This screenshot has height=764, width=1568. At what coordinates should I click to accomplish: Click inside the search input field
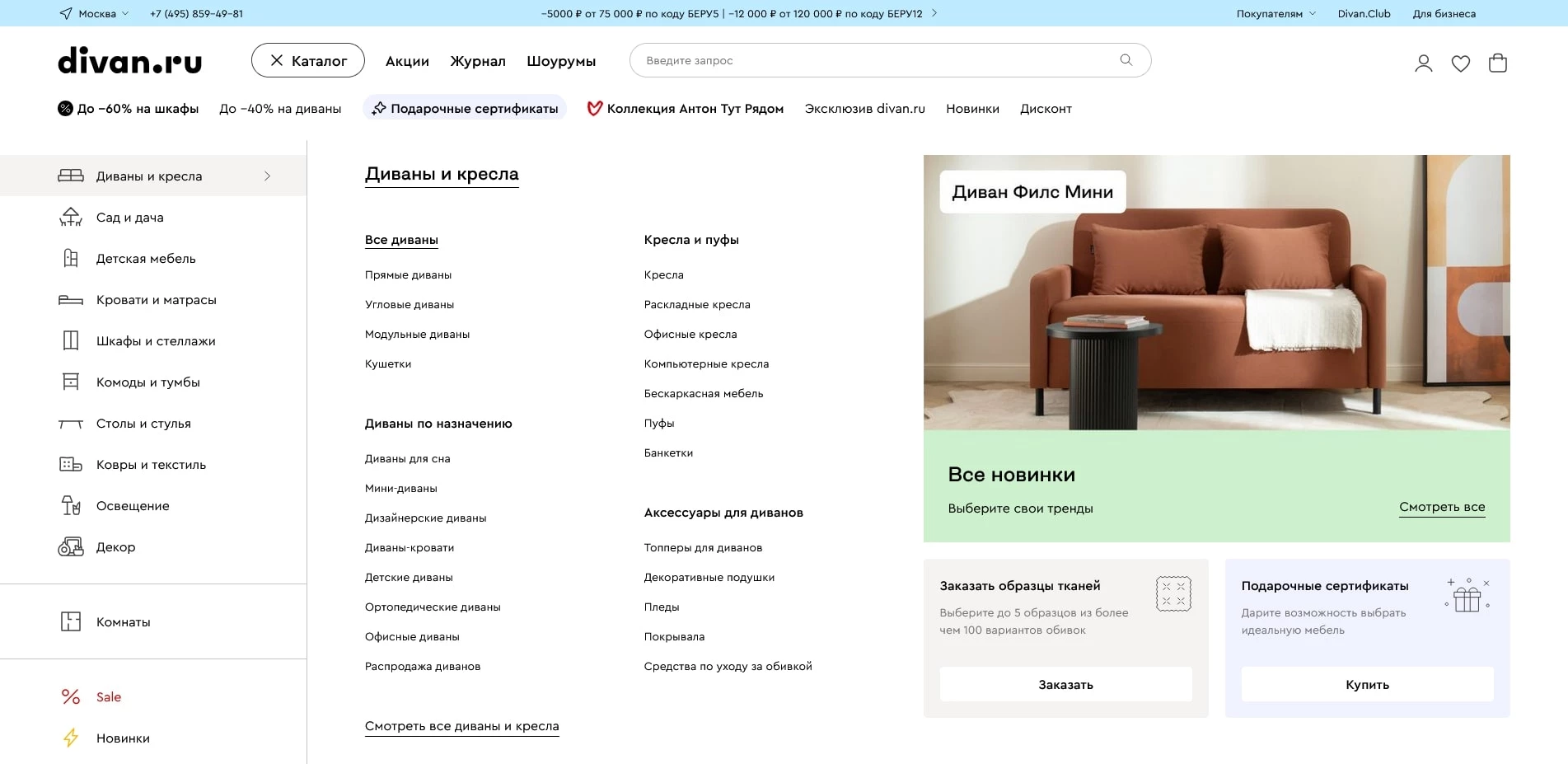(x=824, y=59)
